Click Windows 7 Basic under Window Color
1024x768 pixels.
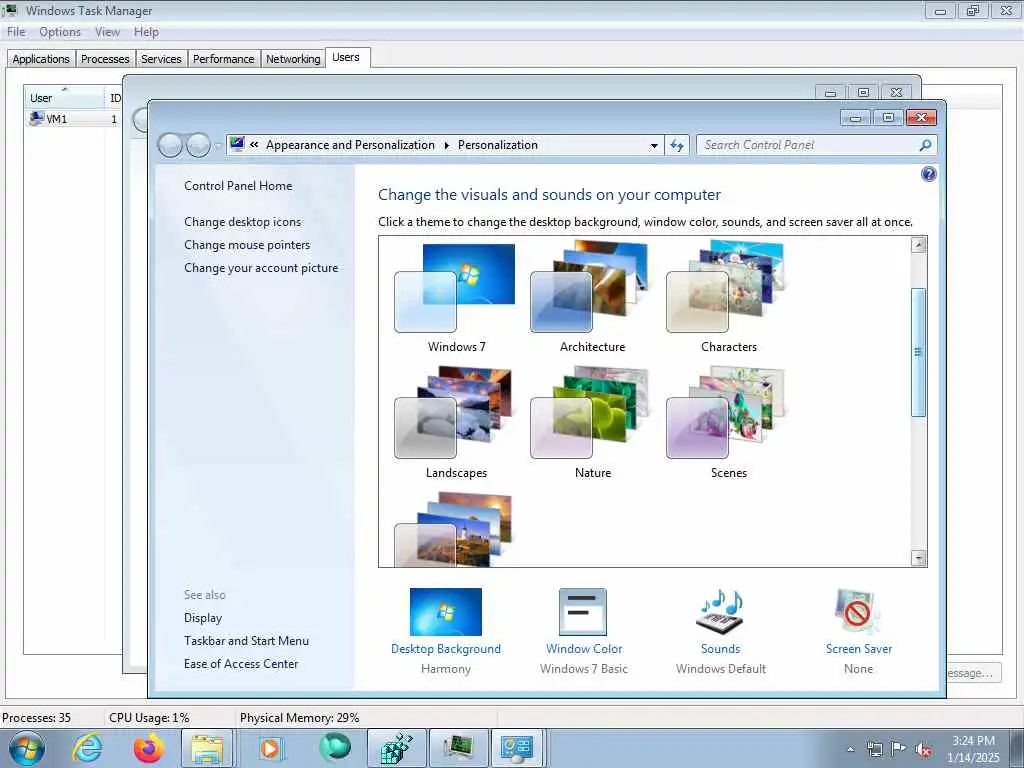point(583,669)
